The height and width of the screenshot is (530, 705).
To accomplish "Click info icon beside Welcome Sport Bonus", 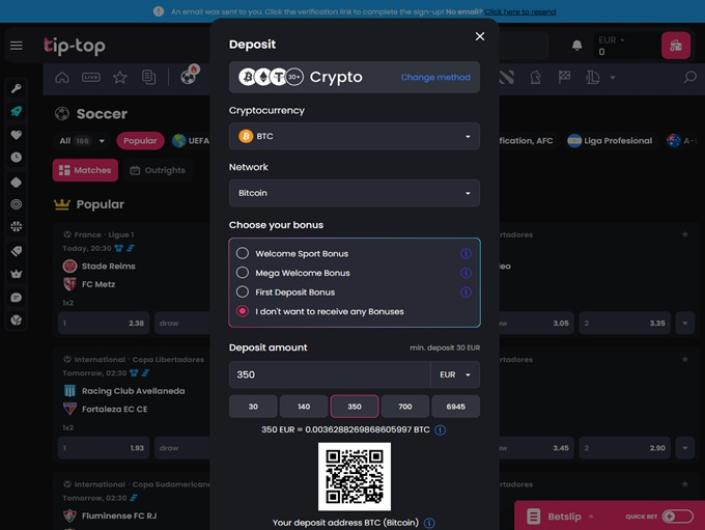I will (465, 254).
